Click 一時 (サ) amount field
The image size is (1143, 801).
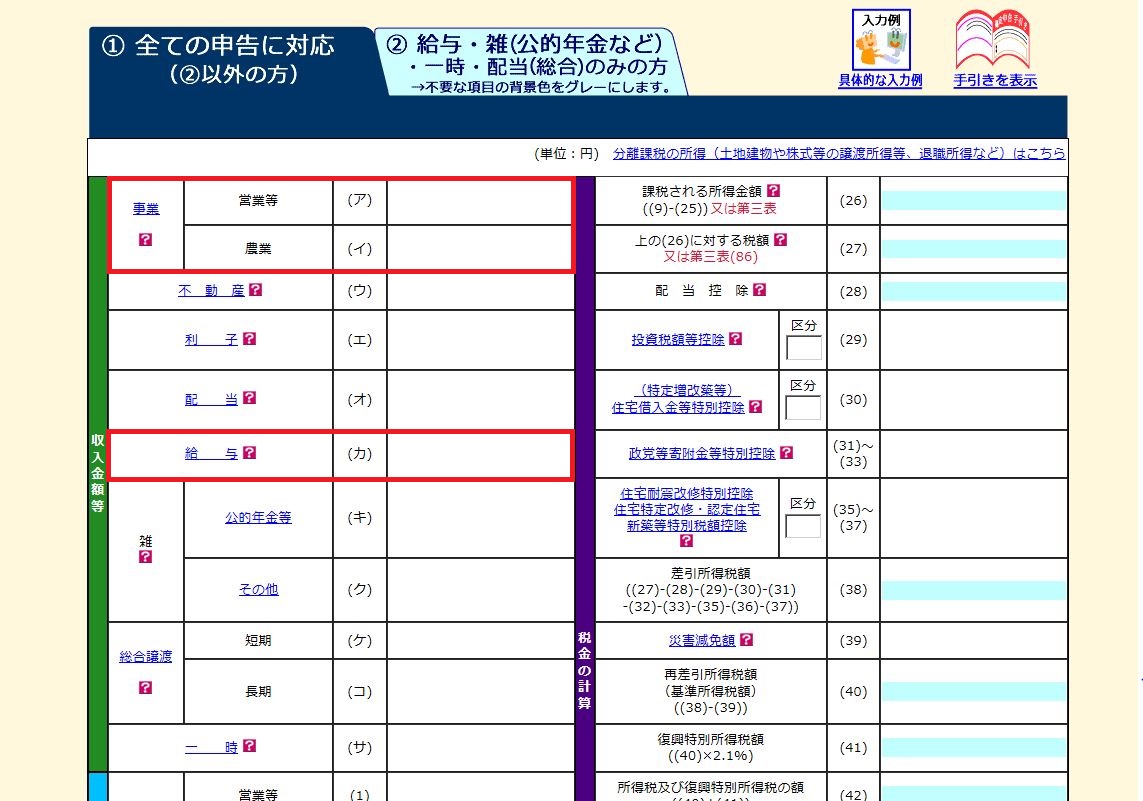coord(480,748)
